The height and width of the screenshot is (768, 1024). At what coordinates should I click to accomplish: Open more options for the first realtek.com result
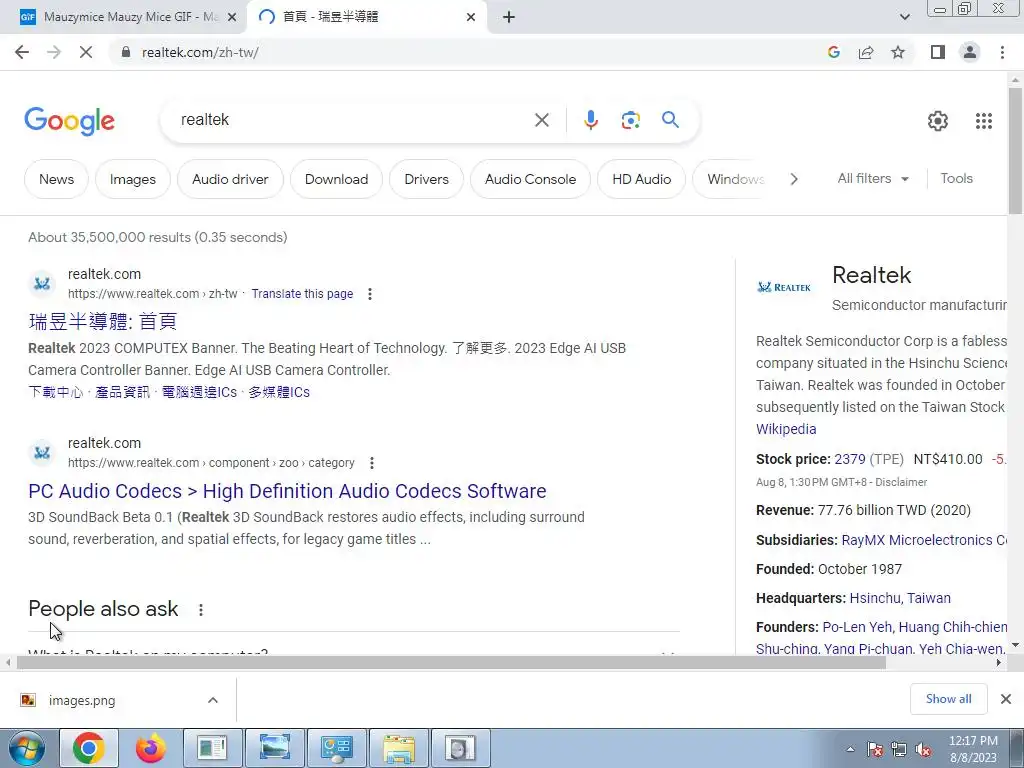coord(370,294)
